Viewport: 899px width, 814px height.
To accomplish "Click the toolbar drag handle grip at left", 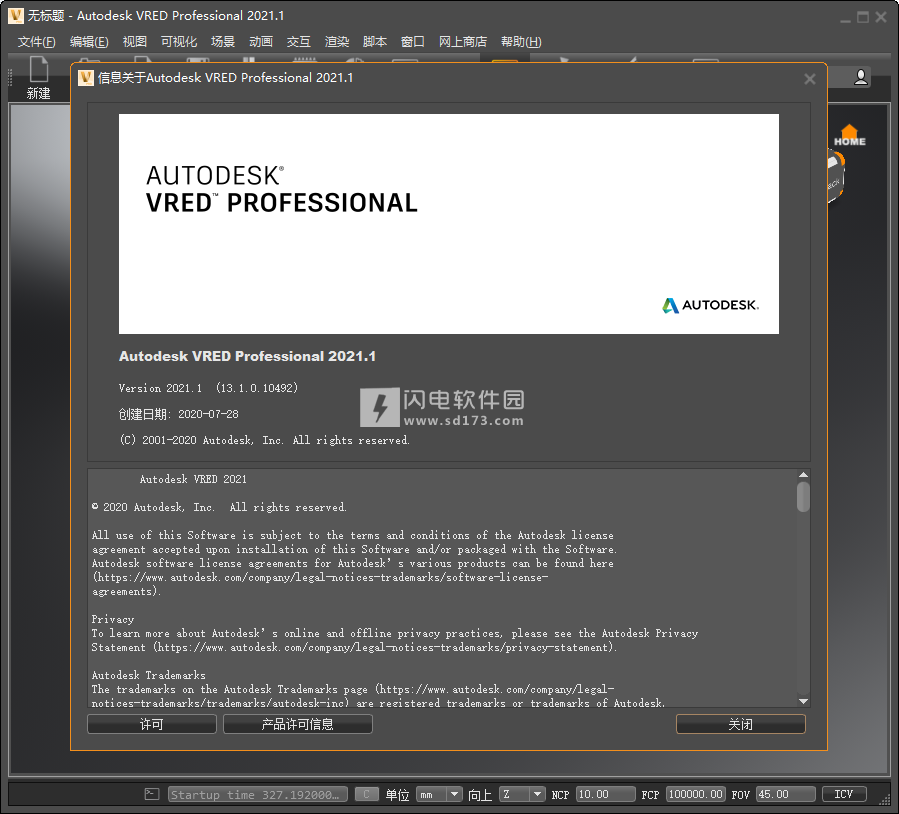I will pos(10,77).
